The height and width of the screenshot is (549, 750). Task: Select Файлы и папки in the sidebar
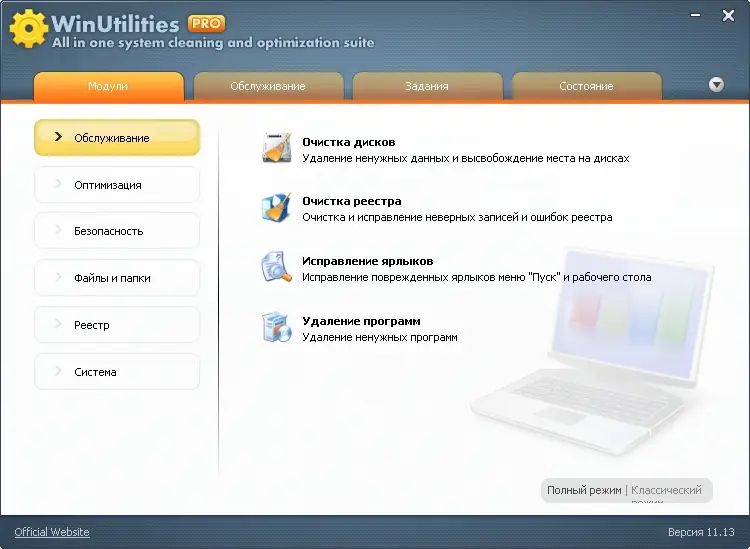click(x=117, y=278)
